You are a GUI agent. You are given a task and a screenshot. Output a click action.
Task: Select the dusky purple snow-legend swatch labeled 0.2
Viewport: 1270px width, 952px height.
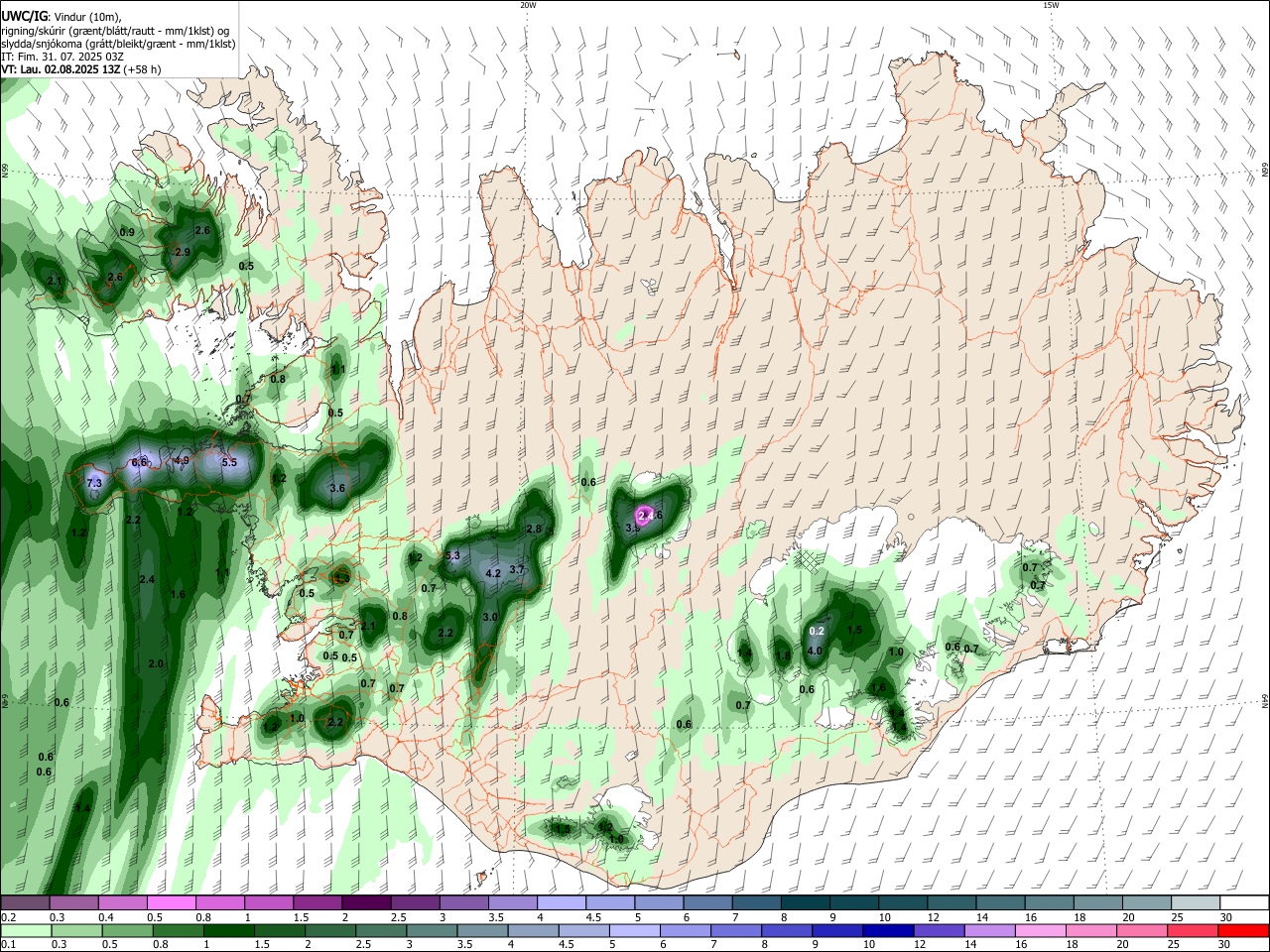pyautogui.click(x=25, y=903)
